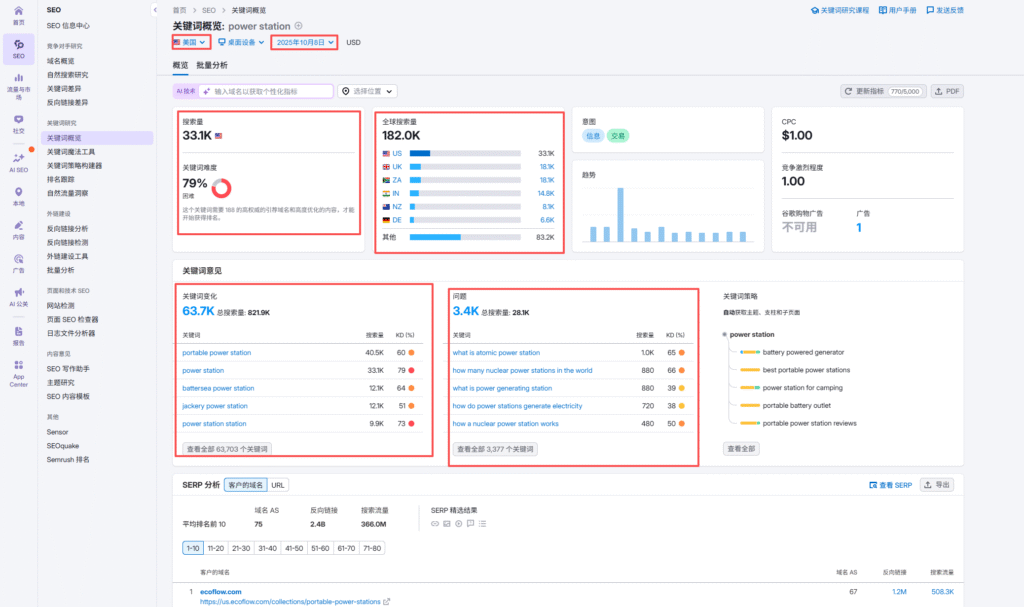Open the App Center grid icon
The width and height of the screenshot is (1024, 607).
(x=18, y=369)
